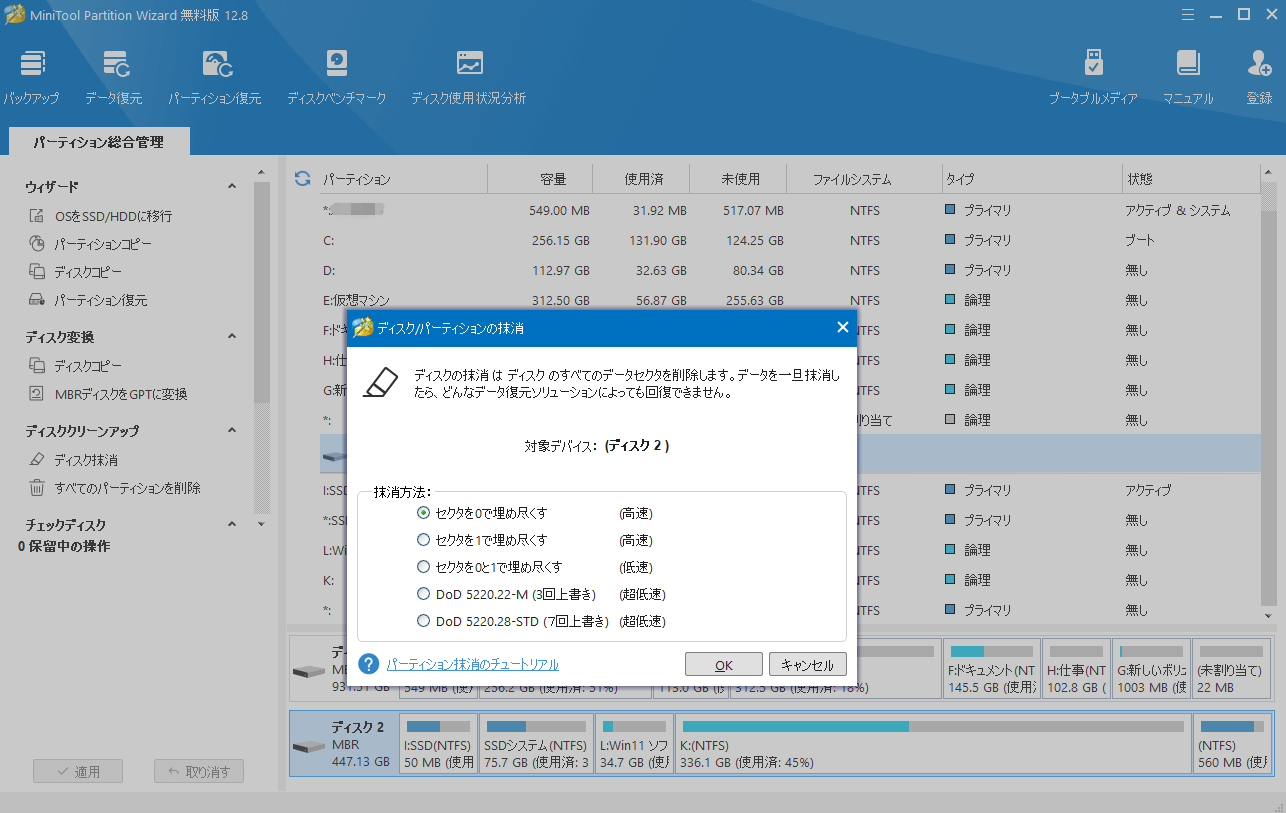Start ディスクベンチマーク disk benchmark
The height and width of the screenshot is (813, 1286).
click(336, 78)
